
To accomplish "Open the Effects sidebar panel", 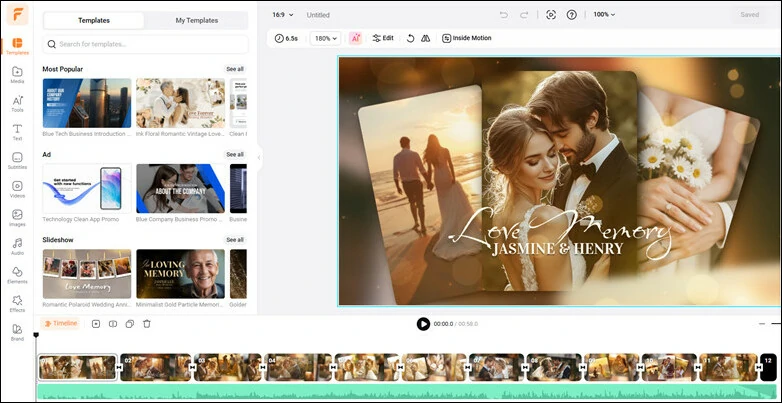I will (x=17, y=303).
